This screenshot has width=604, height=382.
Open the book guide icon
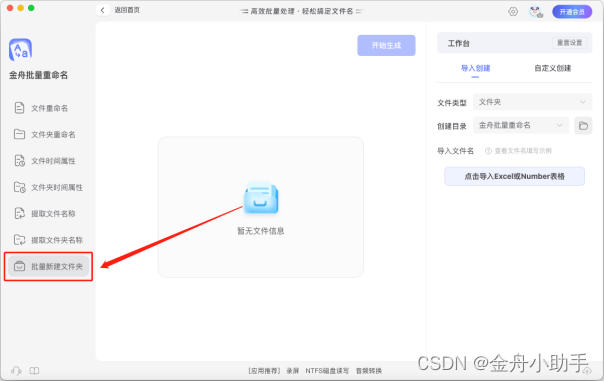34,371
